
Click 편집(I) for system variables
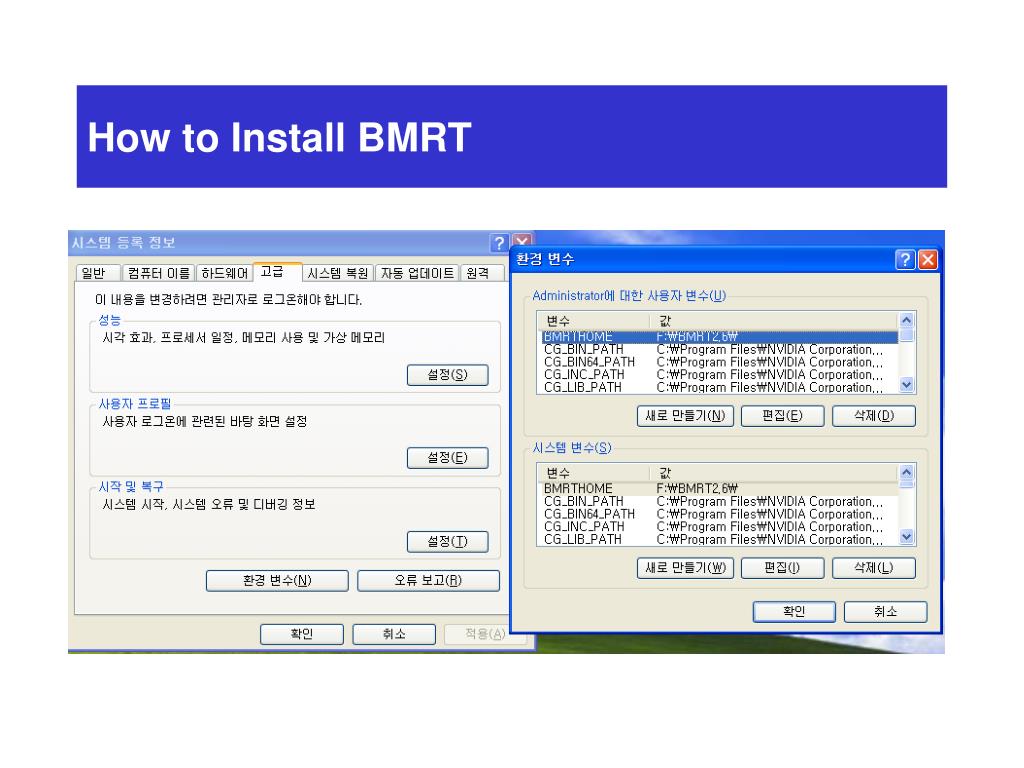pyautogui.click(x=782, y=568)
